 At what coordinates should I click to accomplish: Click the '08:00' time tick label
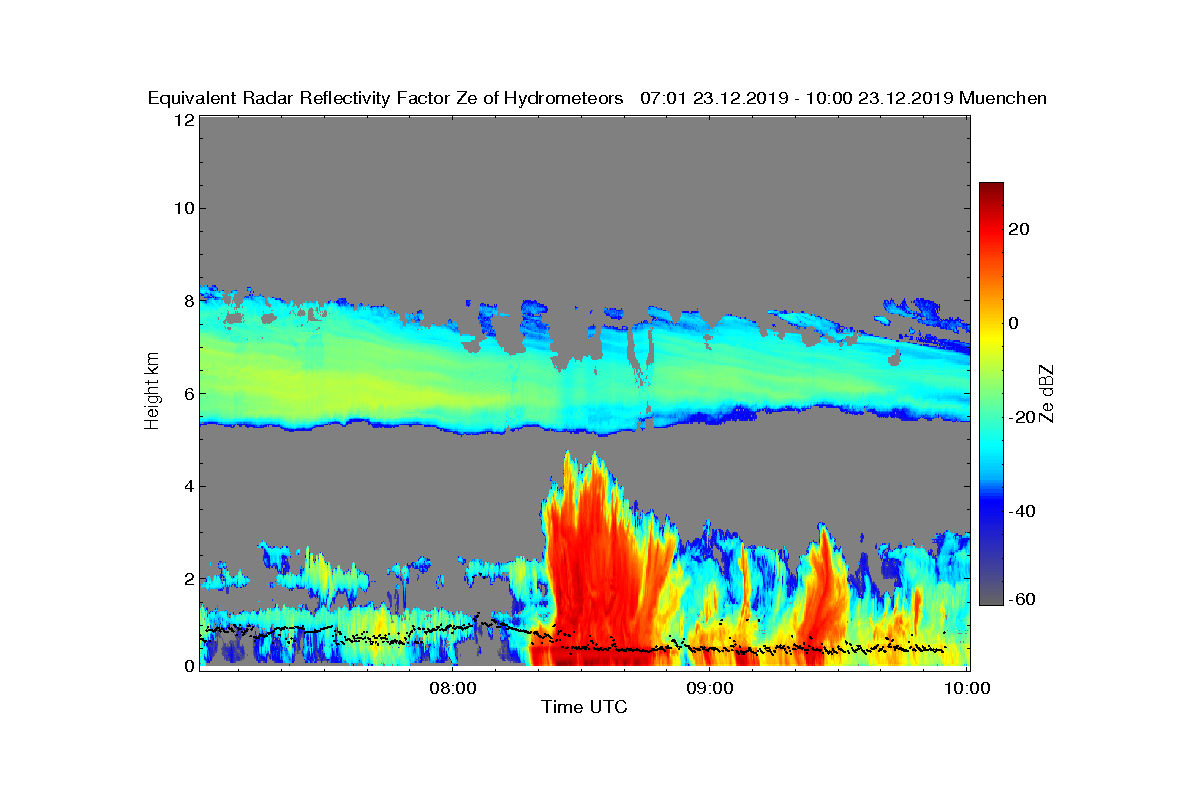(453, 688)
